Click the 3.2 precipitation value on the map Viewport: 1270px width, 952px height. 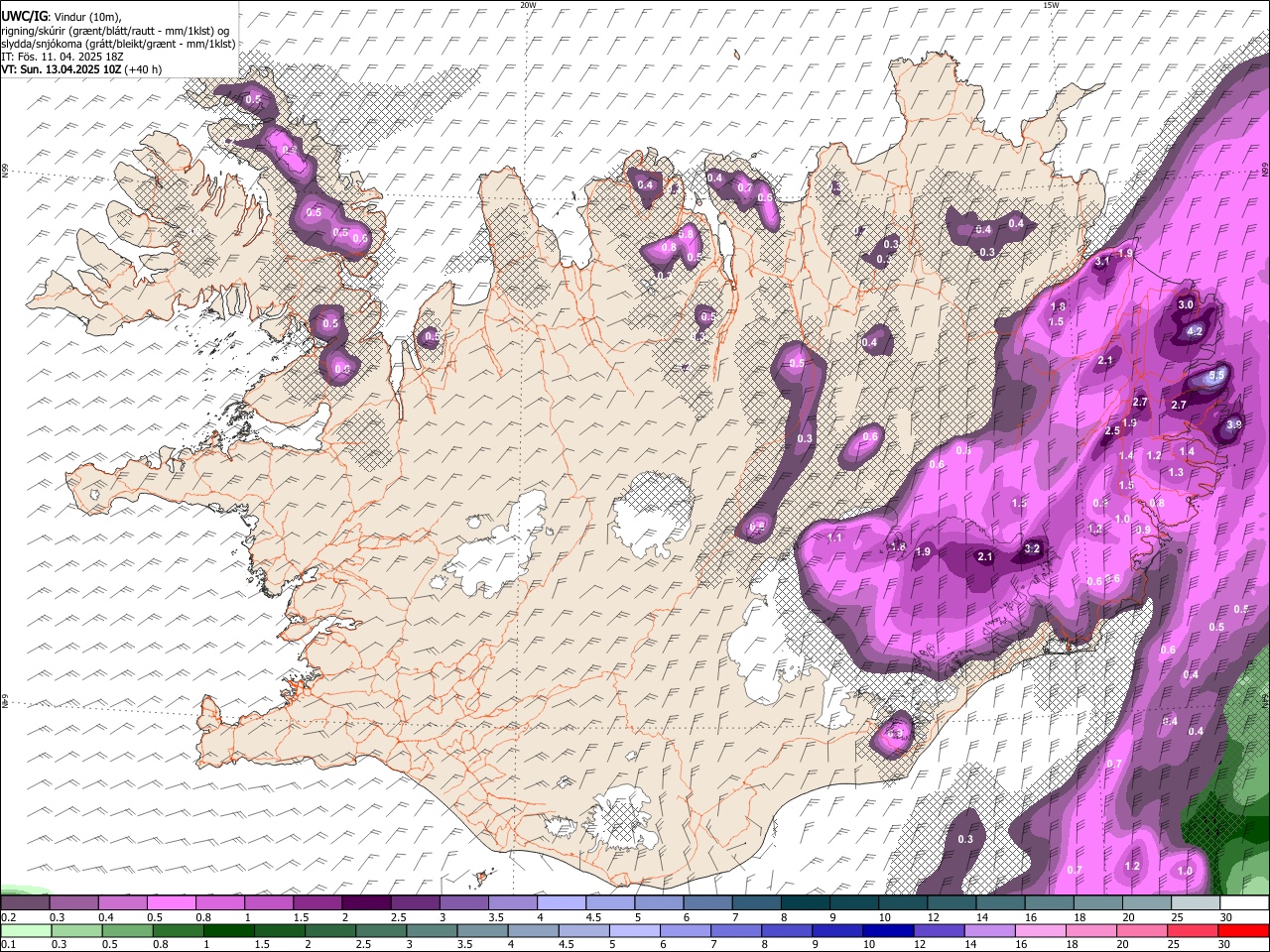tap(1032, 548)
